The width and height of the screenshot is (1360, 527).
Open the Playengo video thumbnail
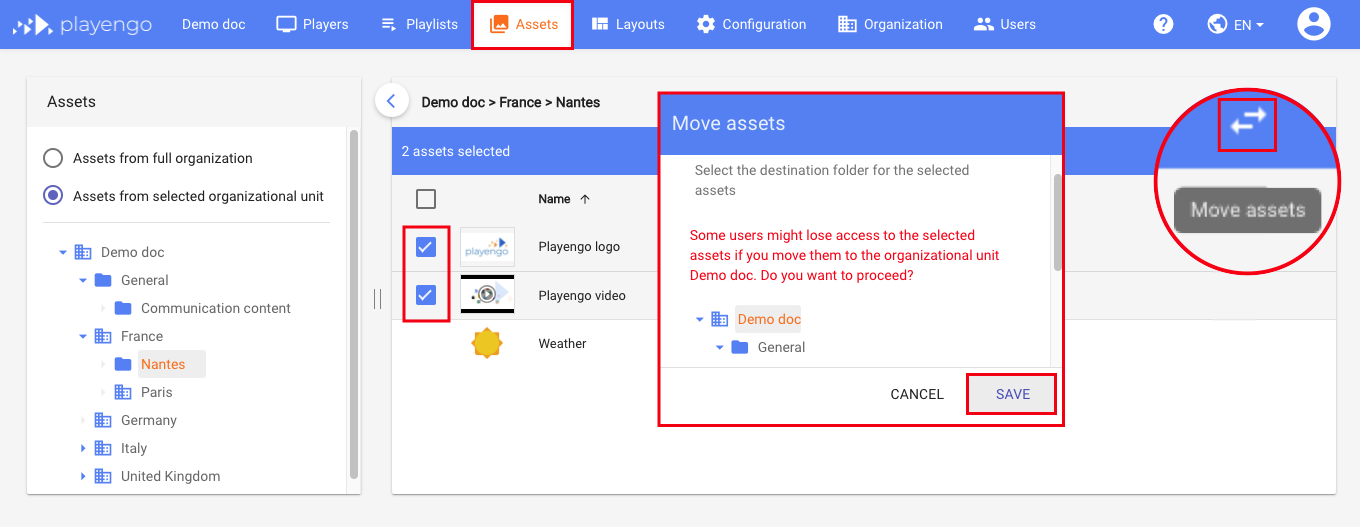coord(487,295)
